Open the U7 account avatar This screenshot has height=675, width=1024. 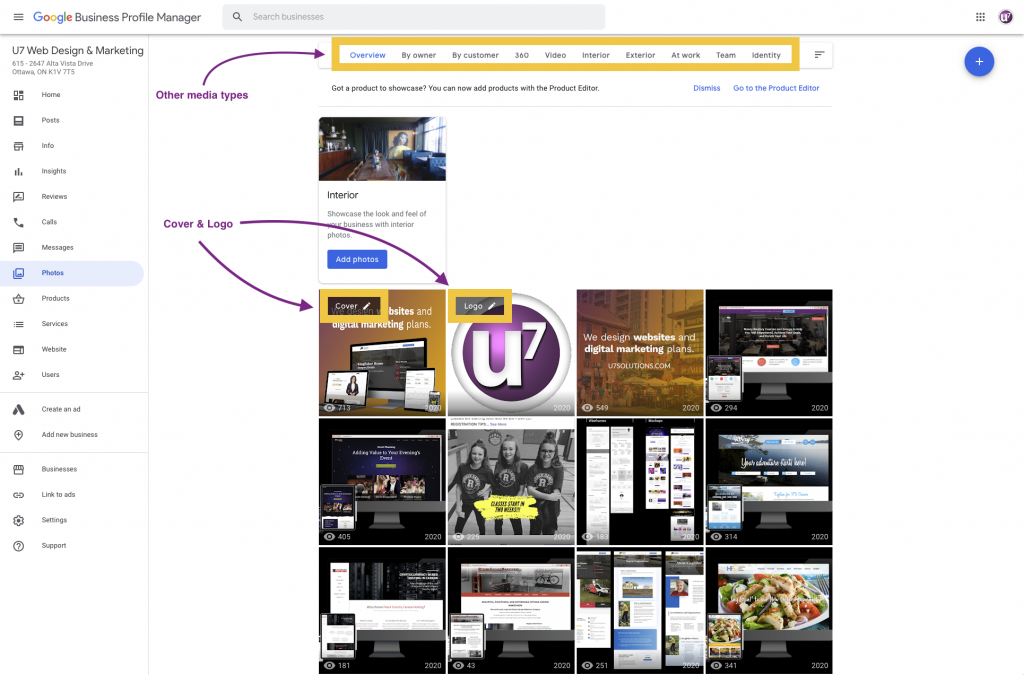1006,17
